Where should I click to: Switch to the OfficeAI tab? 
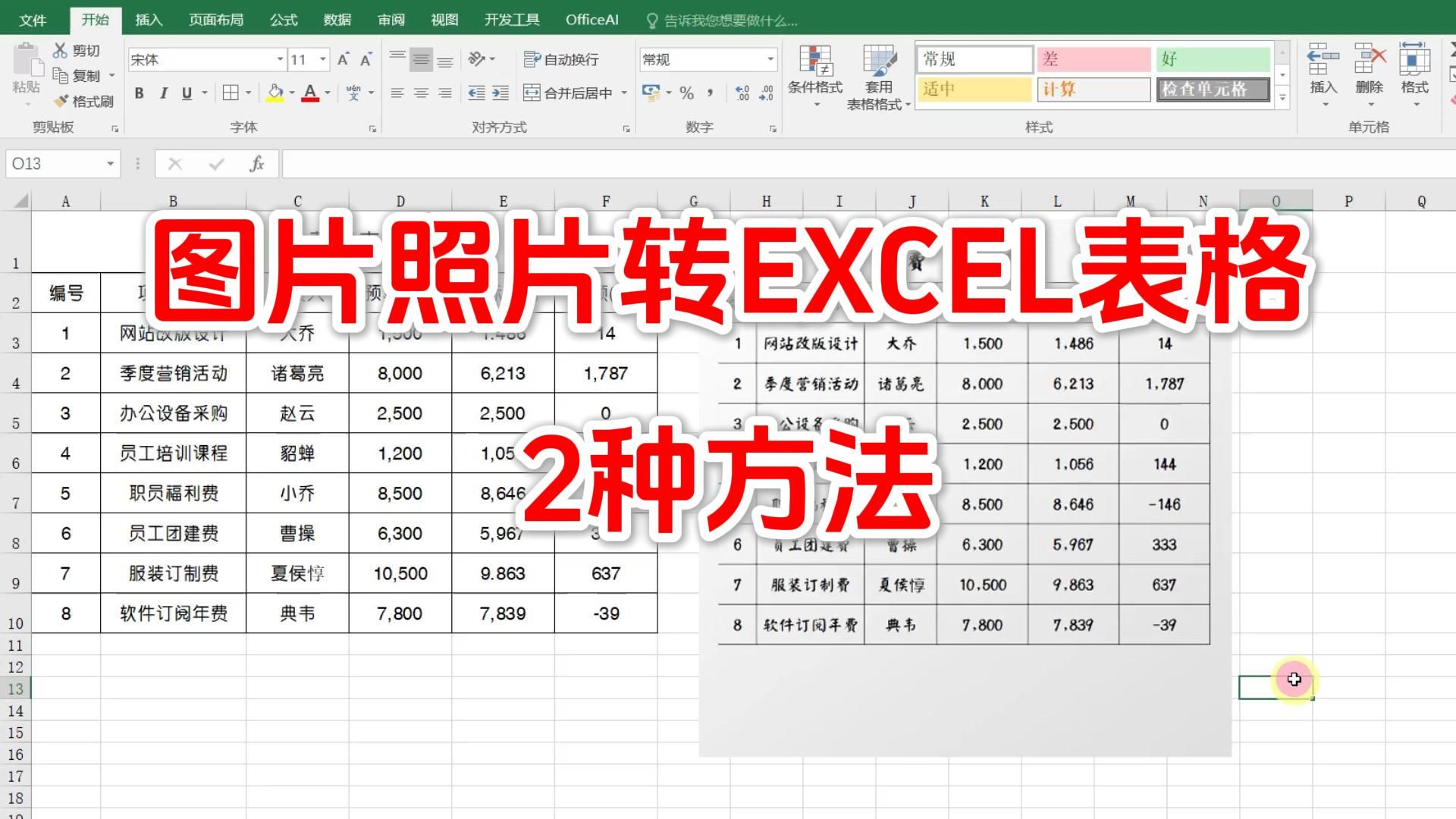pos(592,20)
